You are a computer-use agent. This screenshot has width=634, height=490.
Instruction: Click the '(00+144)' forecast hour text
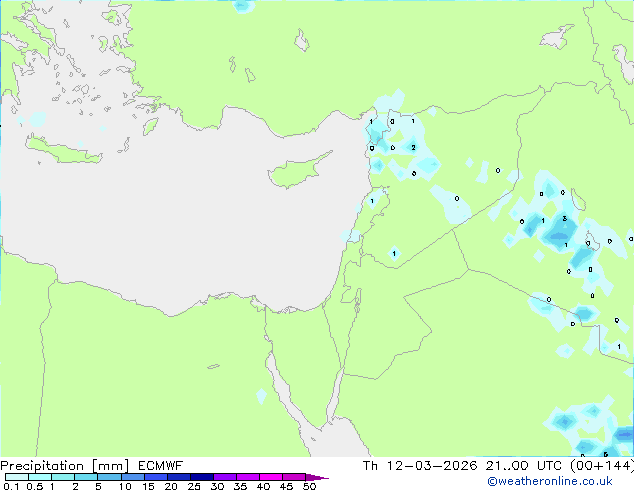click(x=602, y=466)
